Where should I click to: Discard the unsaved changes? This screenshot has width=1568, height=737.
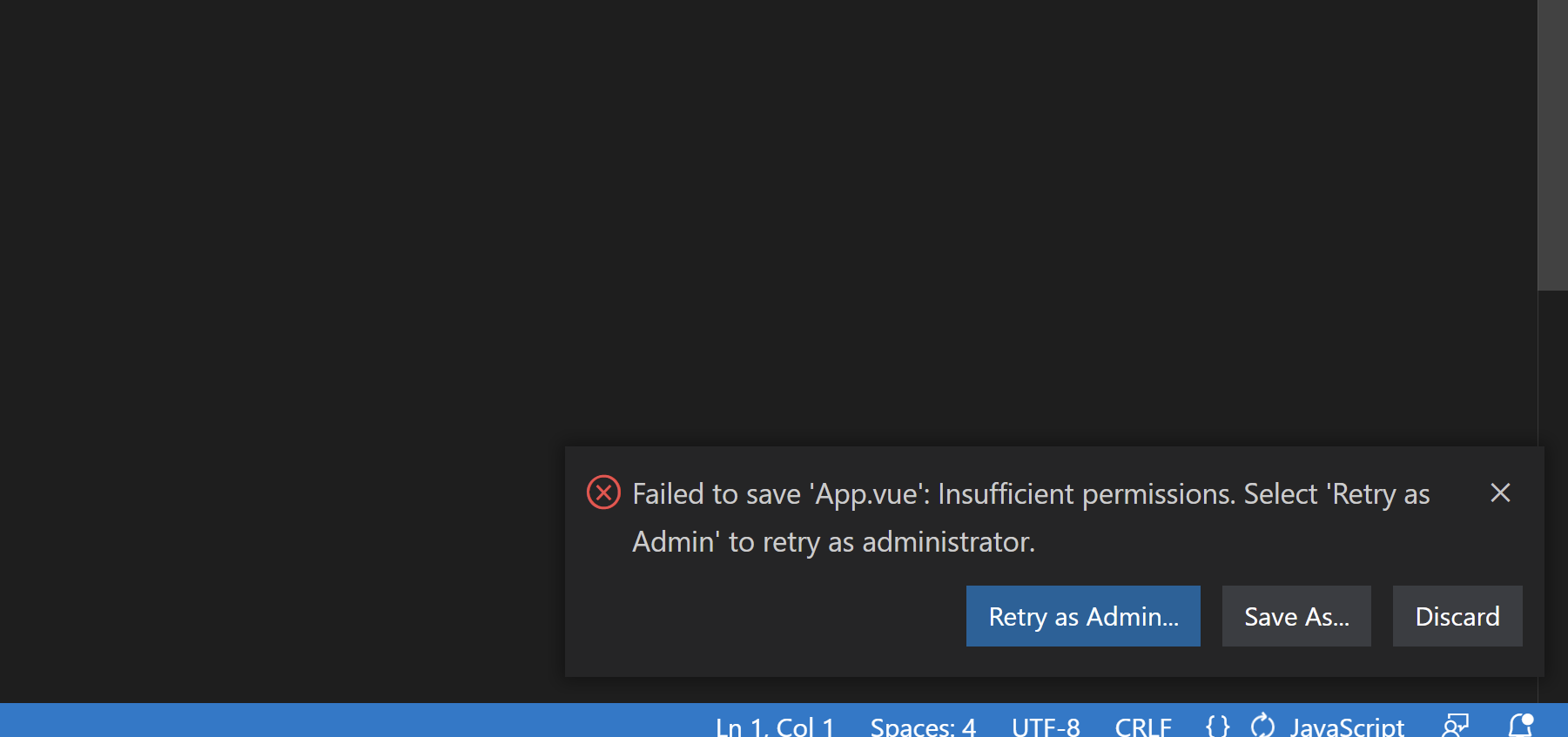coord(1457,616)
